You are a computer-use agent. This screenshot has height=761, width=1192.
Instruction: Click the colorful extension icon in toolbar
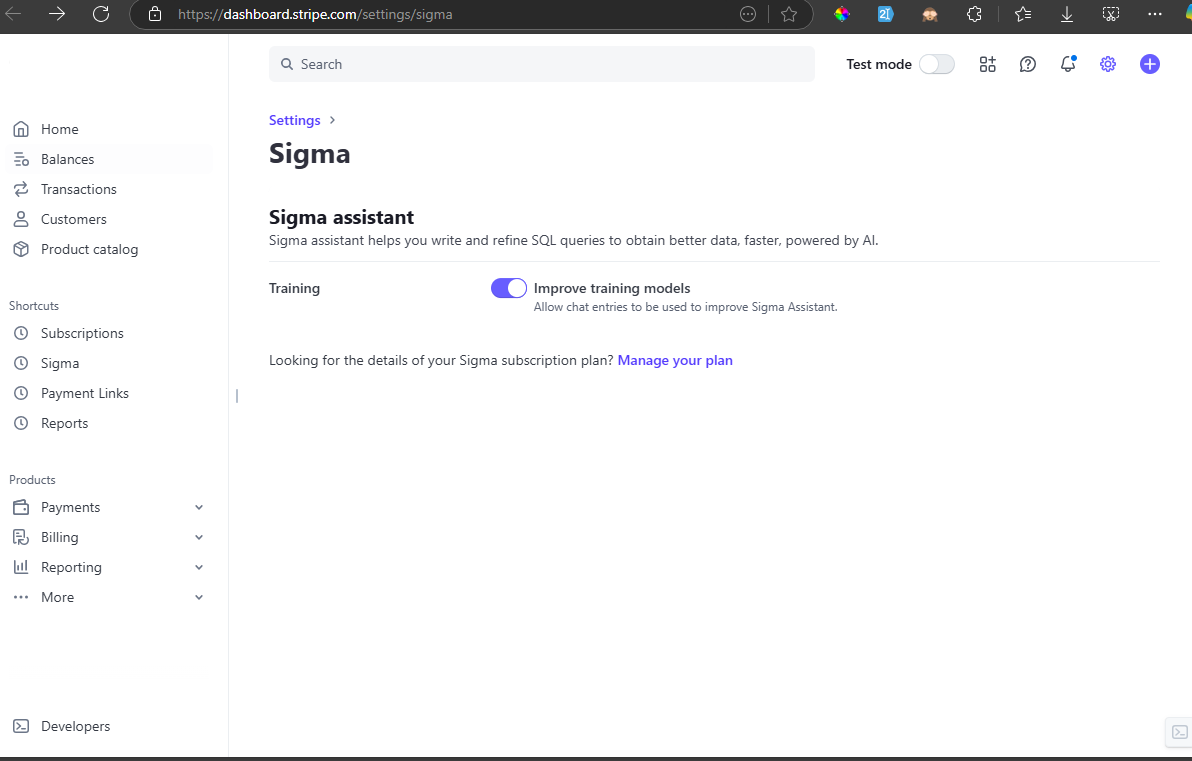coord(842,14)
